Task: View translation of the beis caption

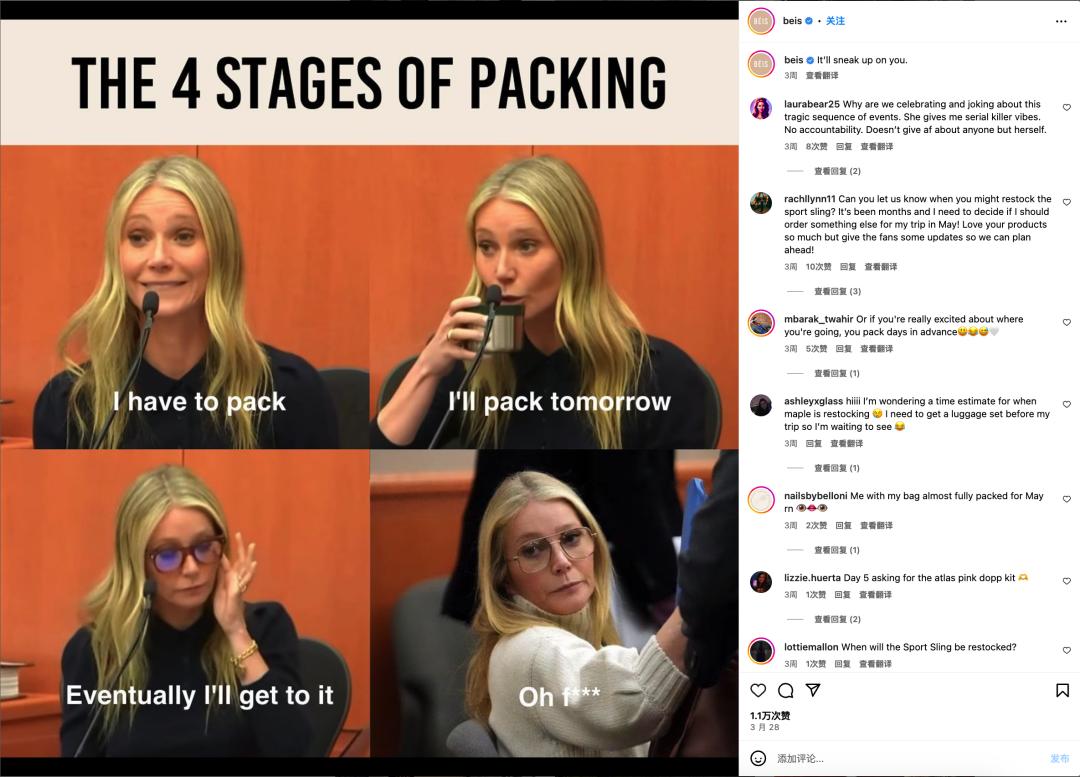Action: click(822, 76)
